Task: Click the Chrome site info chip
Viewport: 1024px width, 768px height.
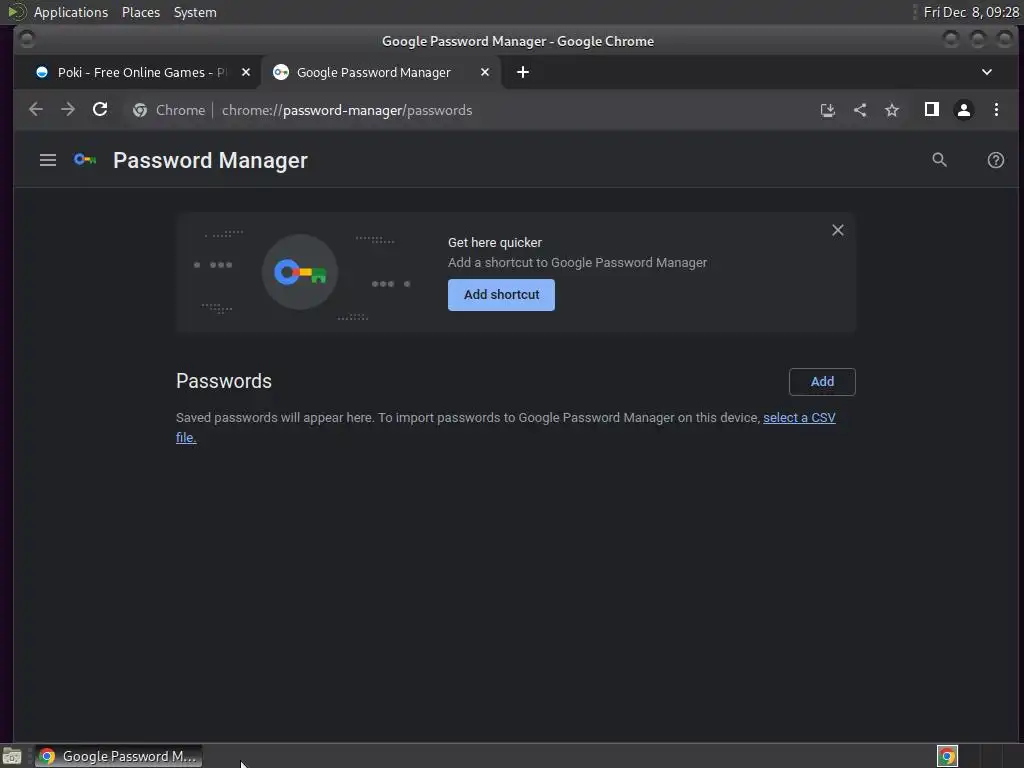Action: pos(168,110)
